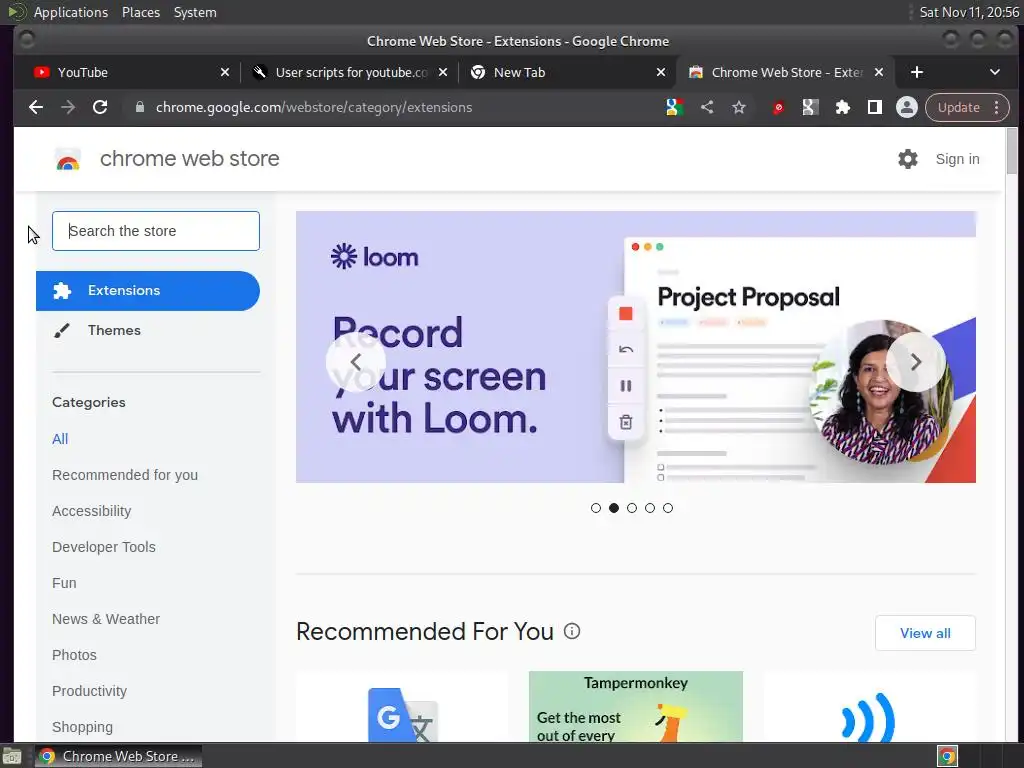Image resolution: width=1024 pixels, height=768 pixels.
Task: Toggle the side panel icon
Action: pyautogui.click(x=874, y=108)
